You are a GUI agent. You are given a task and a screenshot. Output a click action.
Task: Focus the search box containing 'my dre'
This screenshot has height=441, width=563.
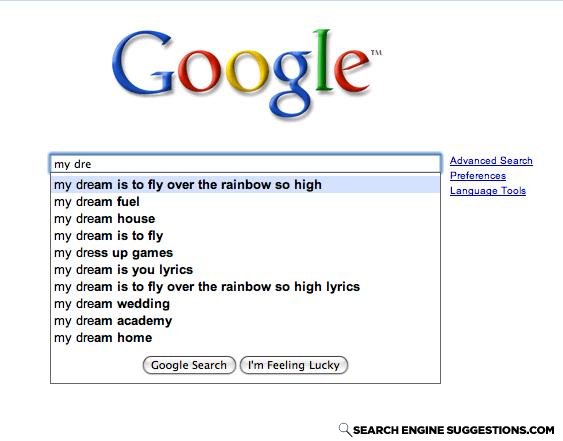click(245, 164)
